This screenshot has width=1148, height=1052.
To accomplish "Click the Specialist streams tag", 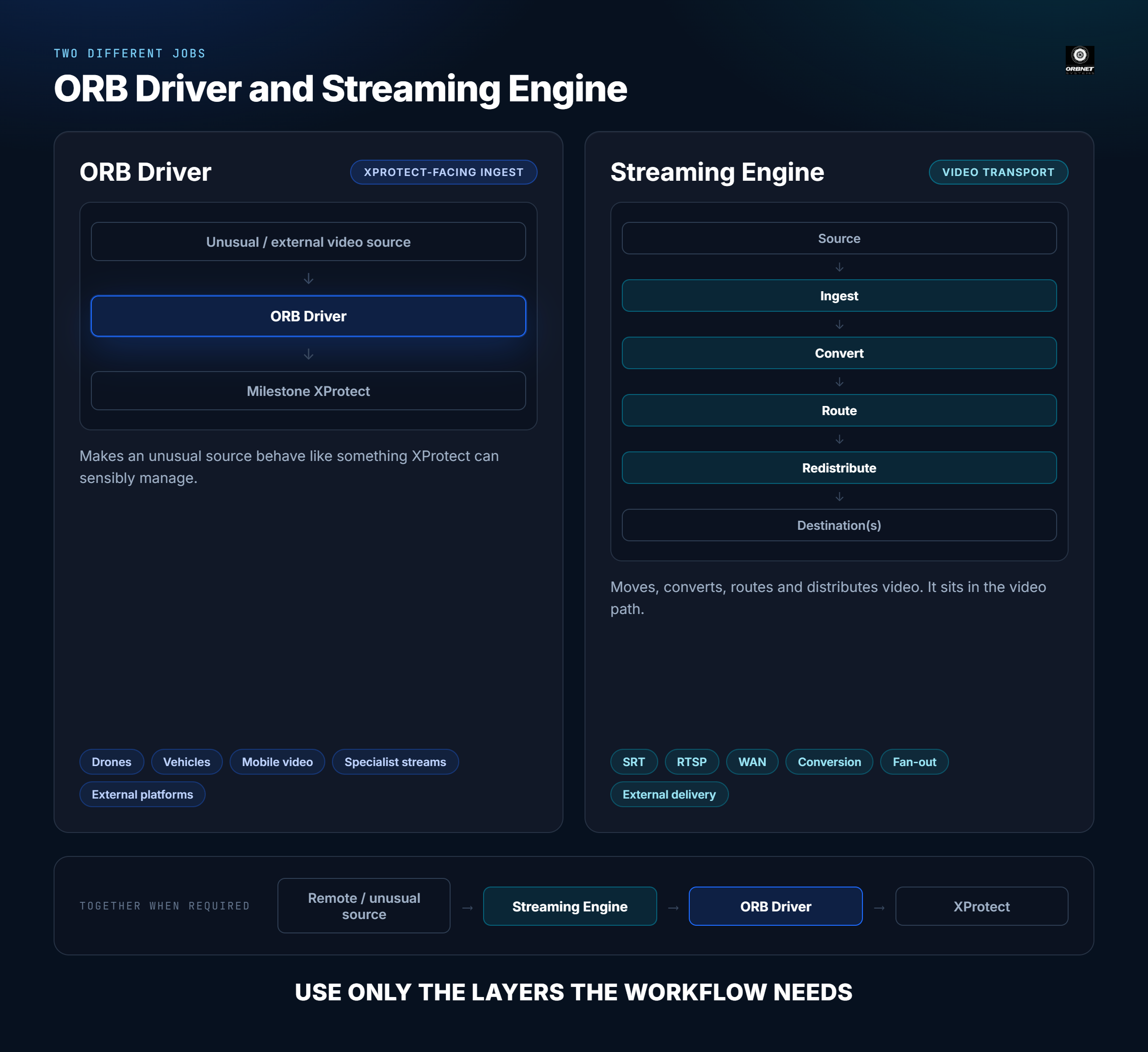I will coord(395,762).
